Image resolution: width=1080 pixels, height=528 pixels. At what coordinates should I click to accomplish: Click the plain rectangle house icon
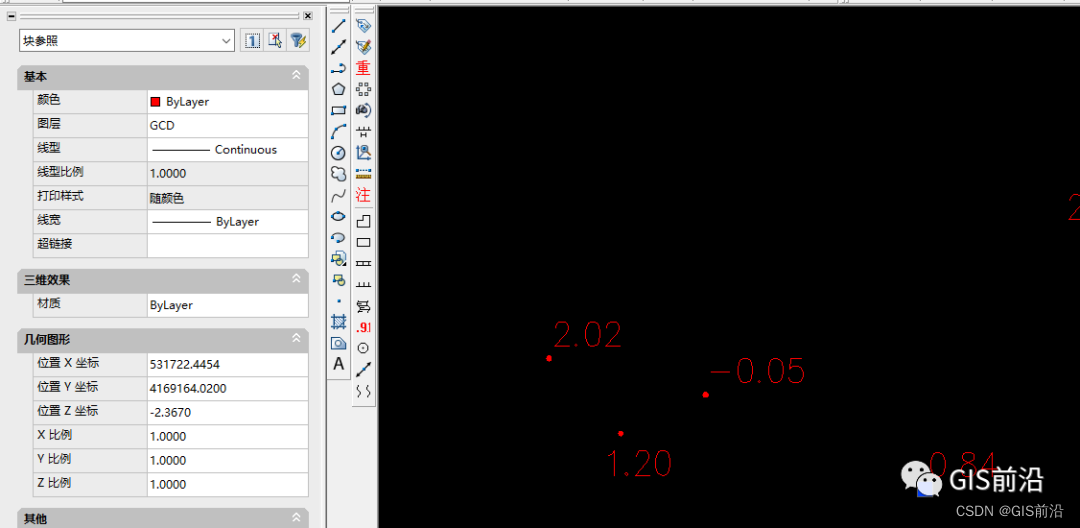click(363, 242)
